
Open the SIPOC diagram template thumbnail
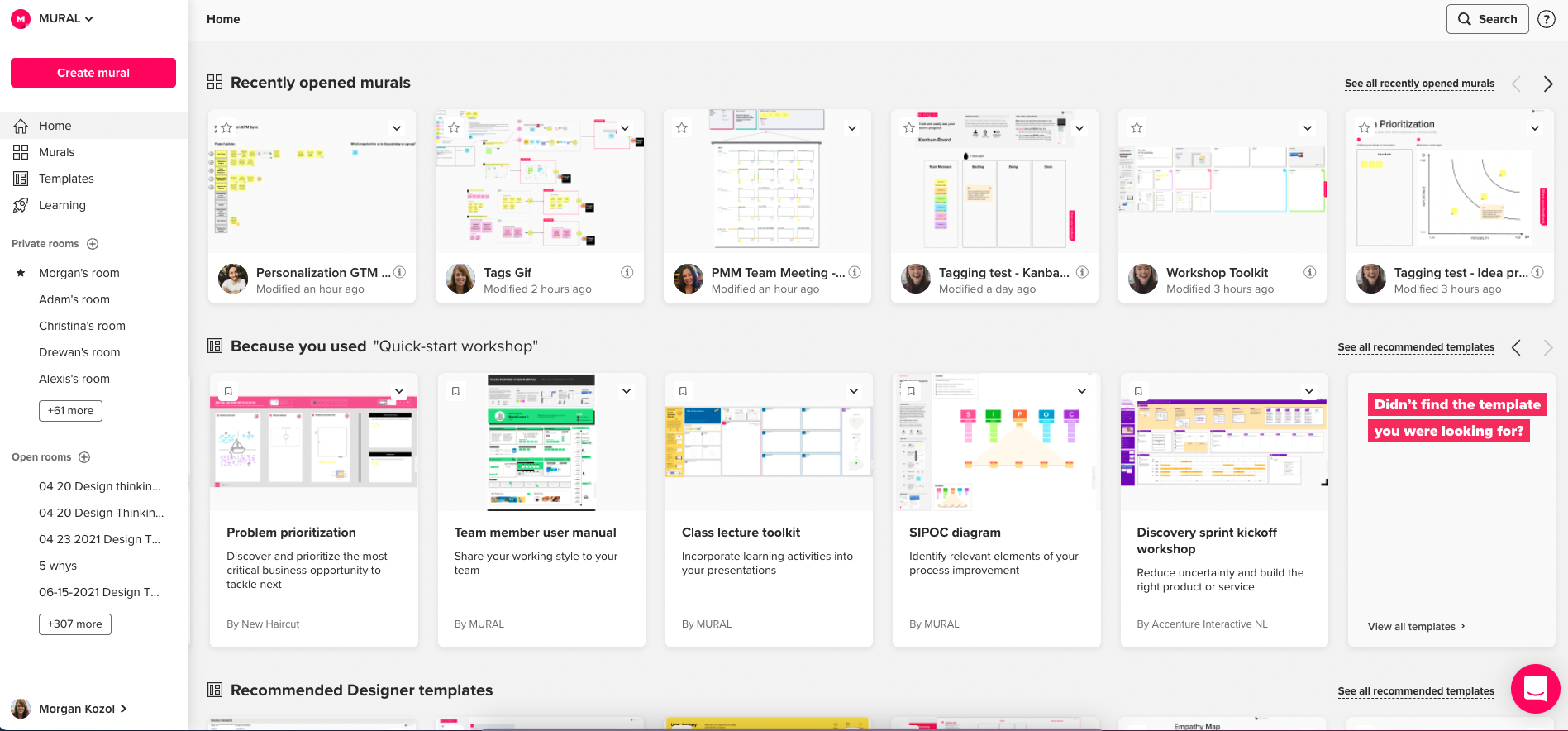tap(997, 442)
